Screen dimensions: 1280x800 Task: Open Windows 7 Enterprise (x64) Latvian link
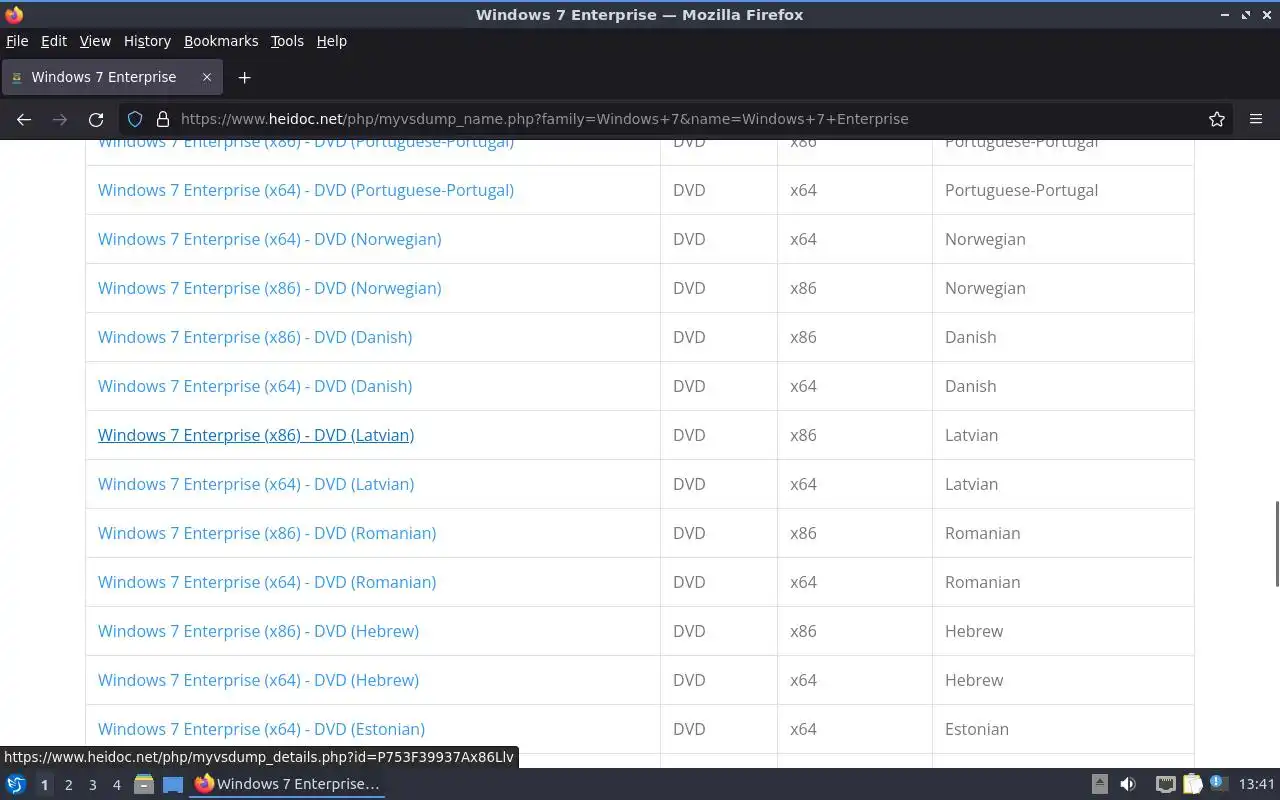[256, 484]
